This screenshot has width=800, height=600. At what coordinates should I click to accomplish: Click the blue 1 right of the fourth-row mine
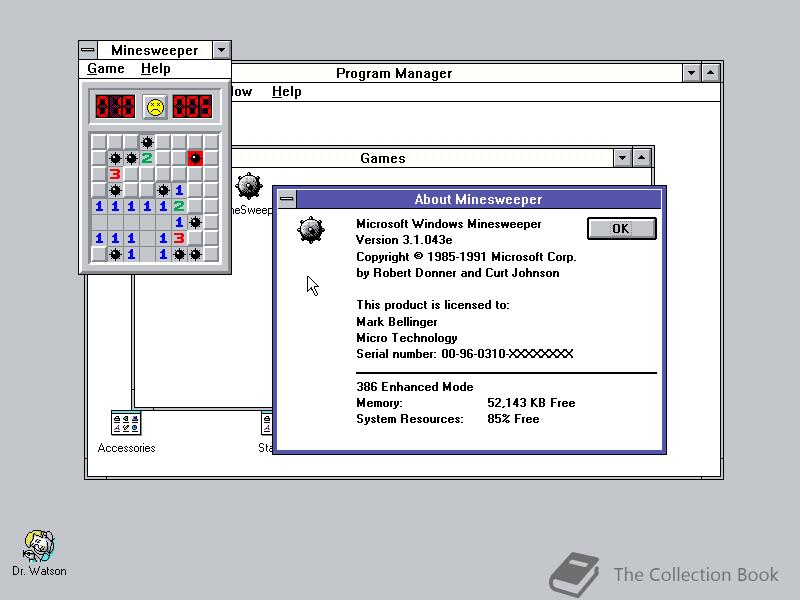click(x=179, y=190)
